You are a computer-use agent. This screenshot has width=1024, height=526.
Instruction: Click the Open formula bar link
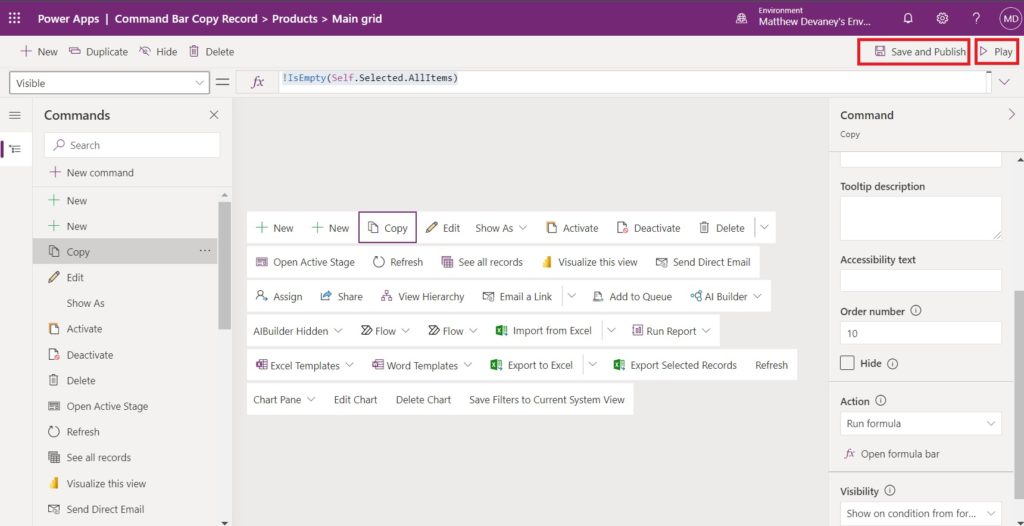click(x=892, y=453)
